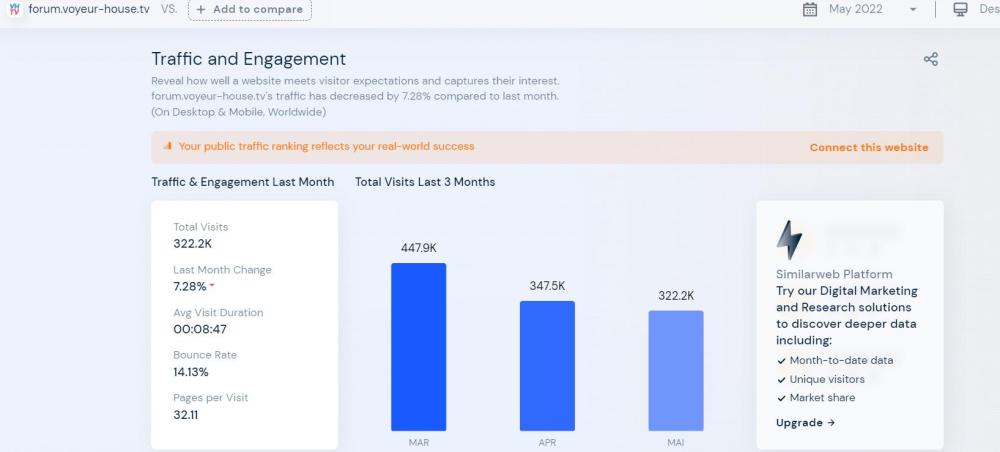Click the checkmark beside Market share
This screenshot has width=1000, height=452.
coord(781,398)
